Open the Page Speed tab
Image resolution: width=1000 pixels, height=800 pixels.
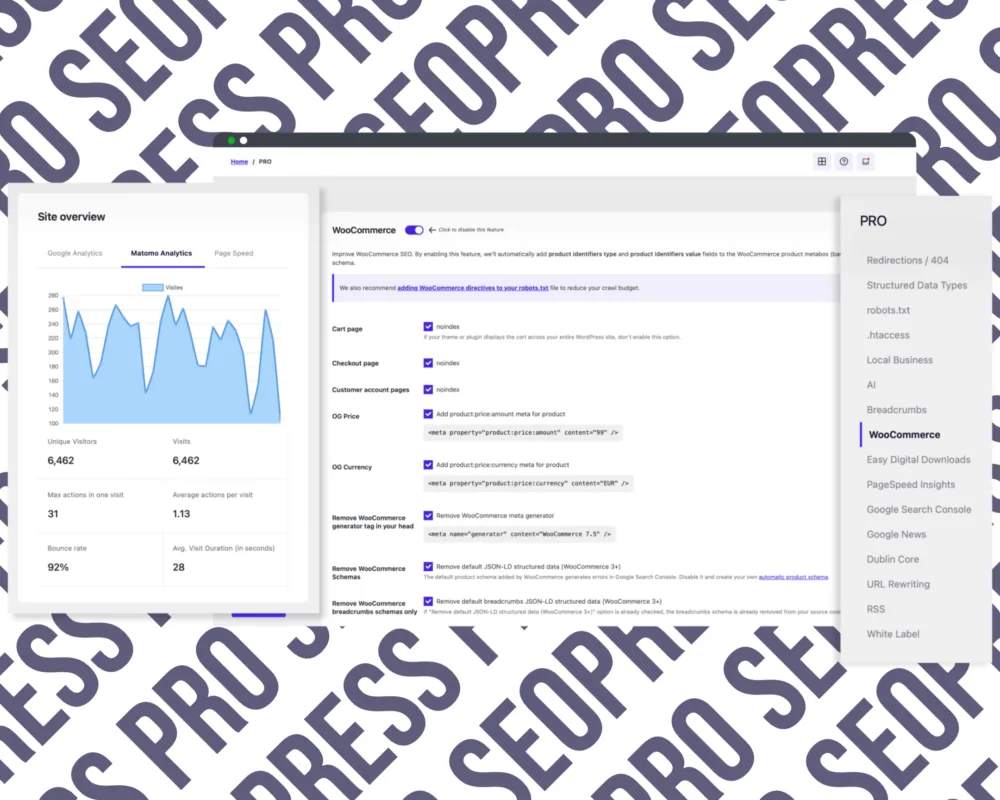[234, 253]
